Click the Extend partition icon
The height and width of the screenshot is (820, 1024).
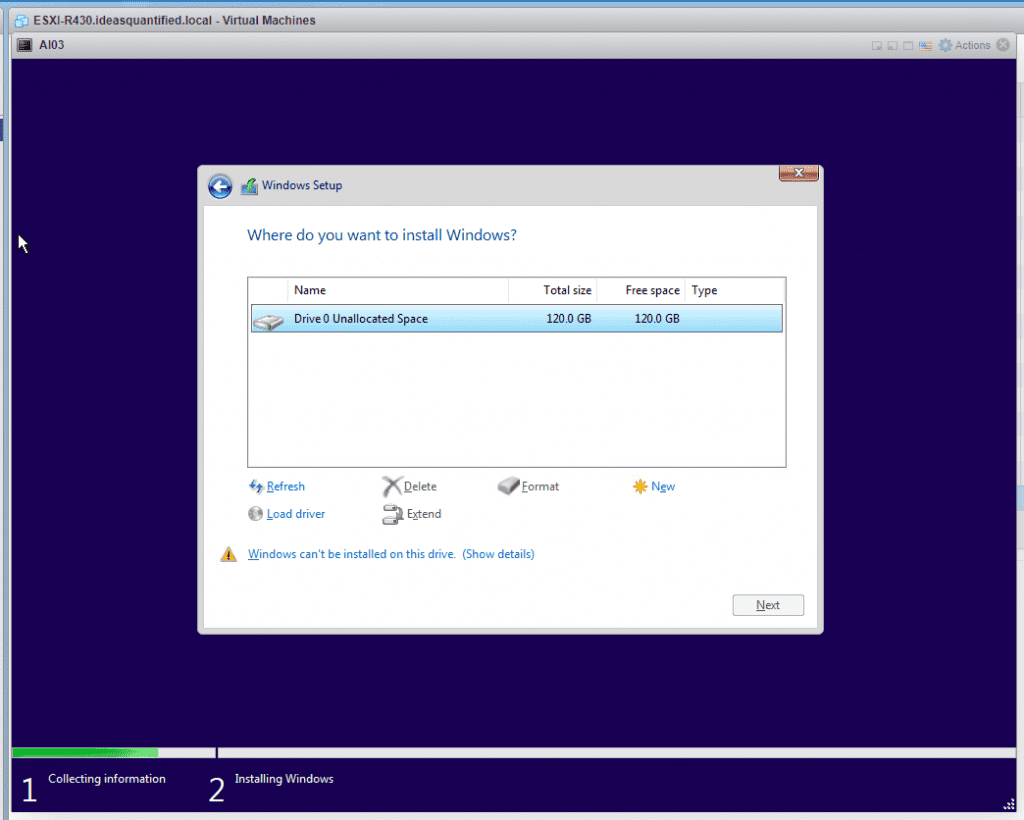(392, 514)
